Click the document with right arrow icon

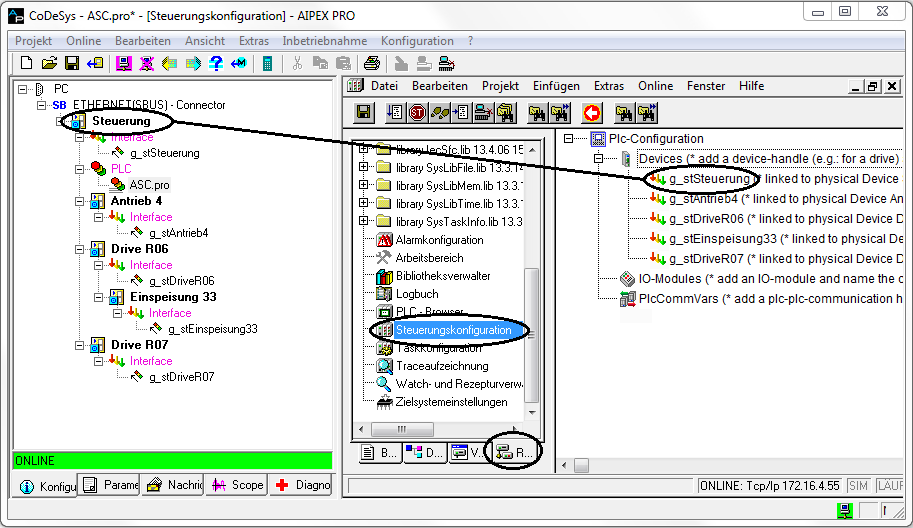461,112
